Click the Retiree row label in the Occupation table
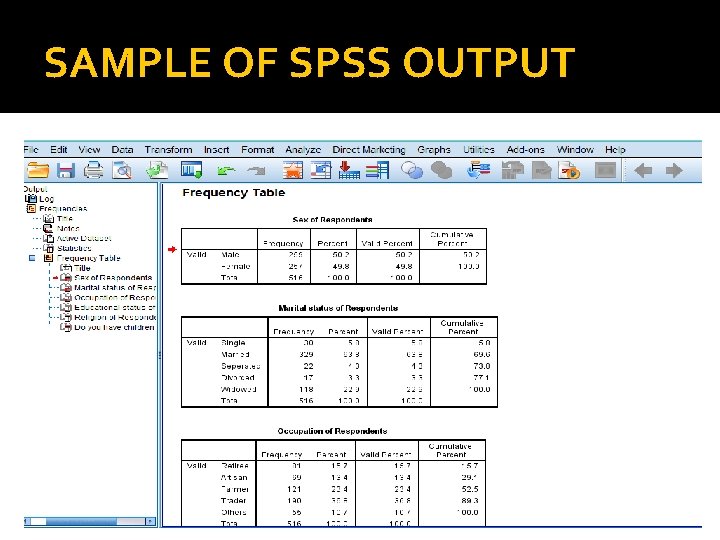 pyautogui.click(x=235, y=466)
